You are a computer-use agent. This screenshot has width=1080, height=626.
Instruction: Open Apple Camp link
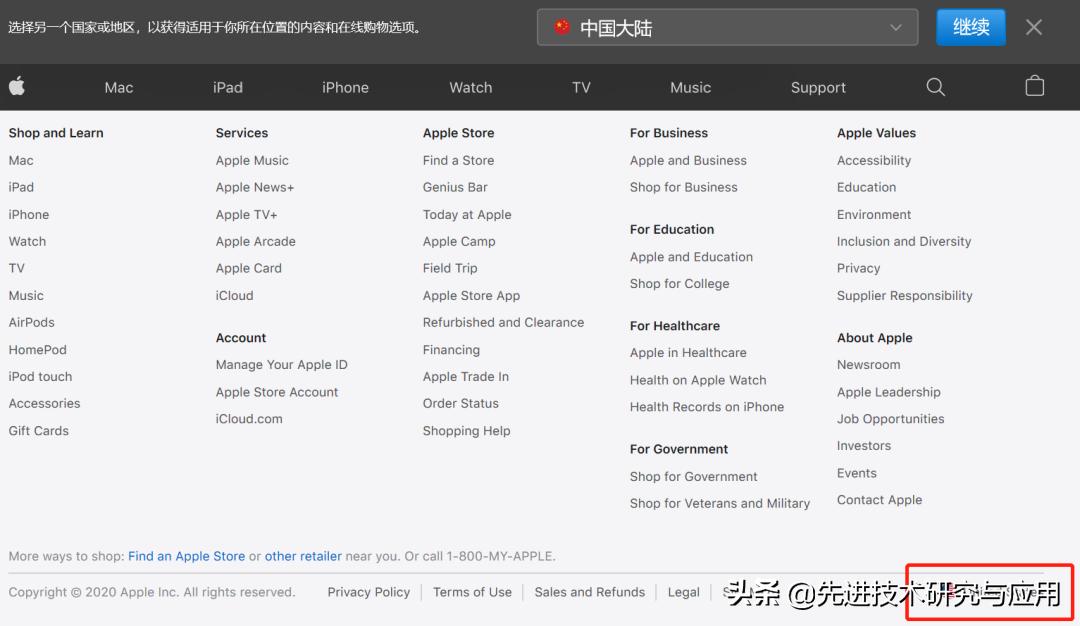459,242
